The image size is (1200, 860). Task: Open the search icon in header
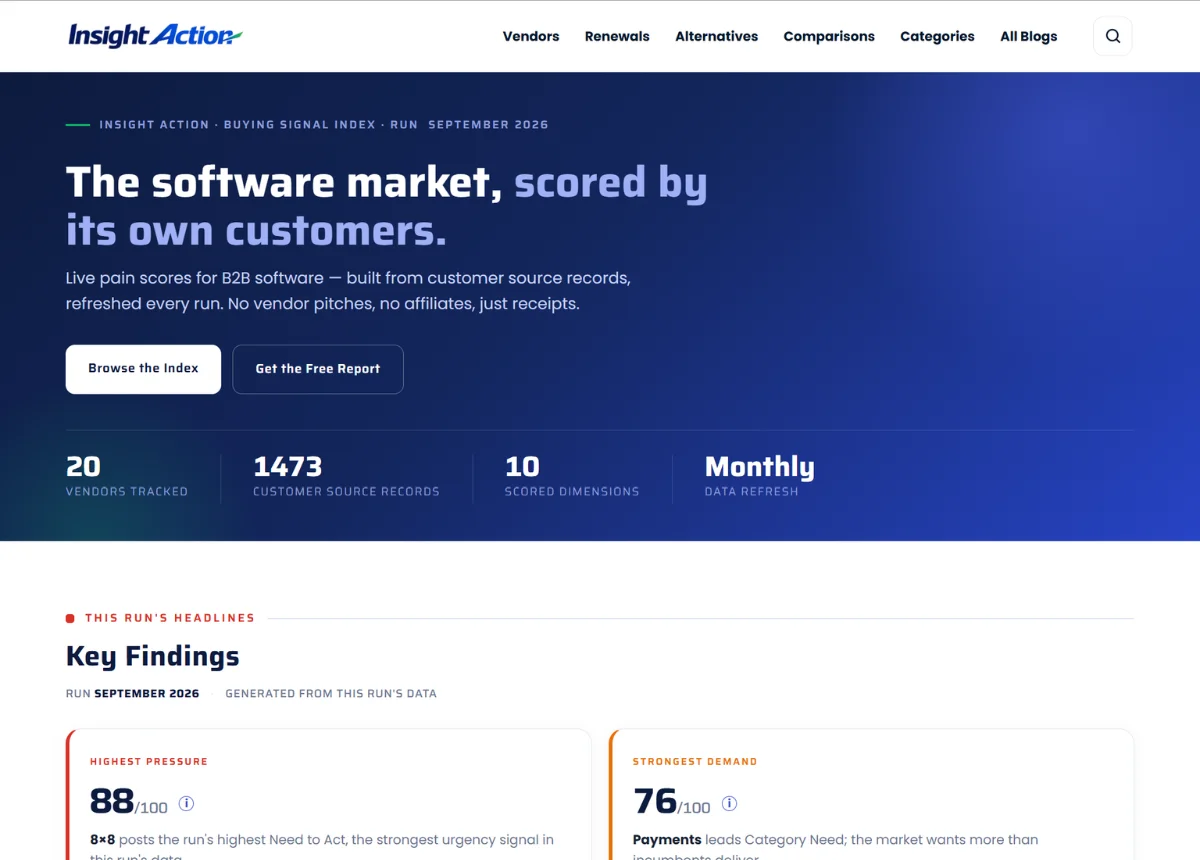coord(1113,36)
